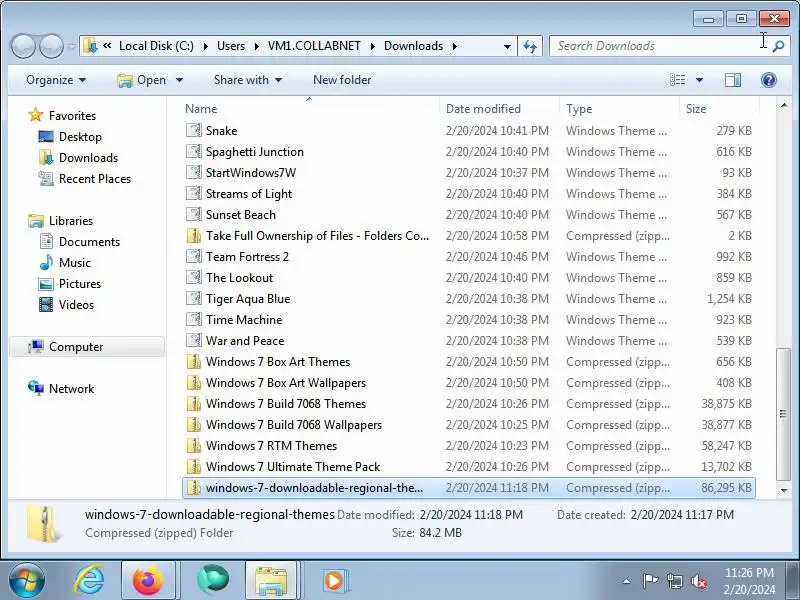Toggle the preview pane icon
Image resolution: width=800 pixels, height=600 pixels.
[733, 80]
